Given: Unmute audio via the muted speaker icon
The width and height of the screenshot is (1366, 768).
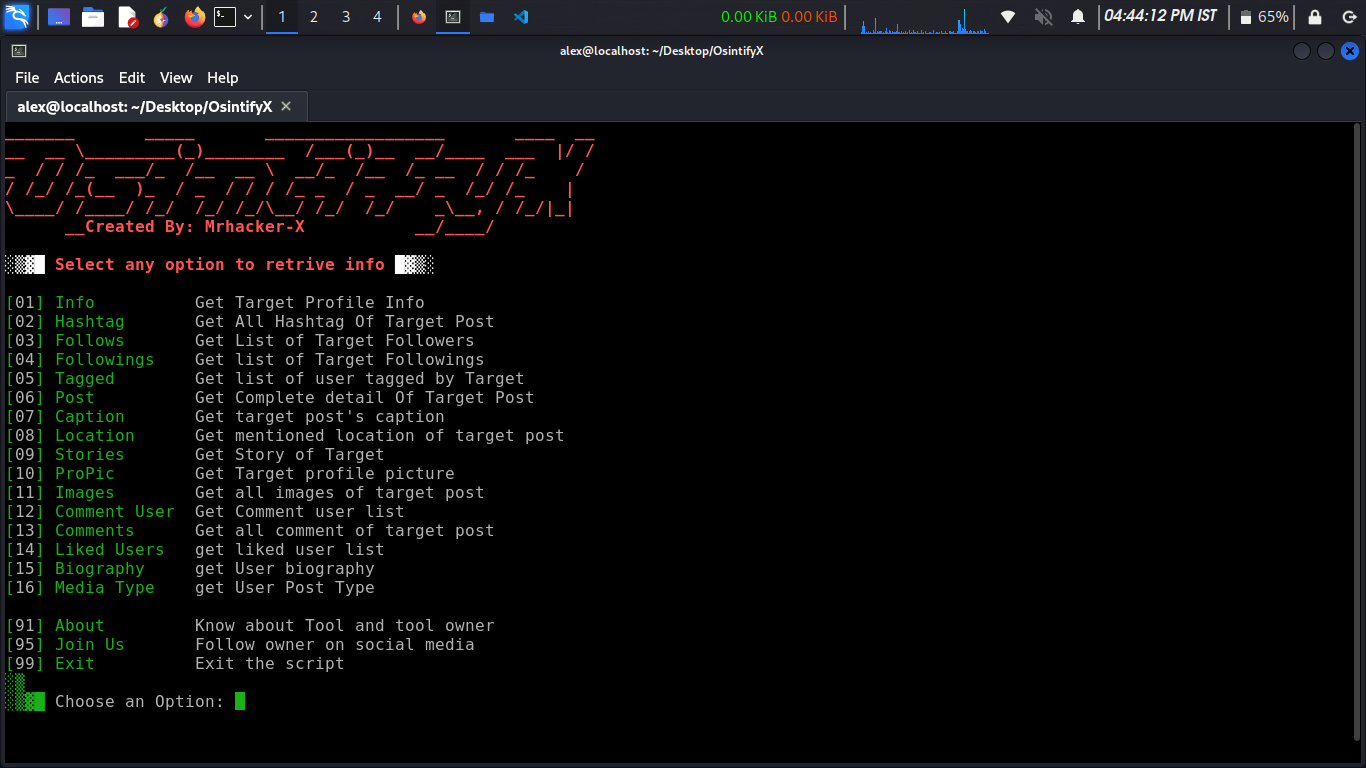Looking at the screenshot, I should click(x=1042, y=17).
